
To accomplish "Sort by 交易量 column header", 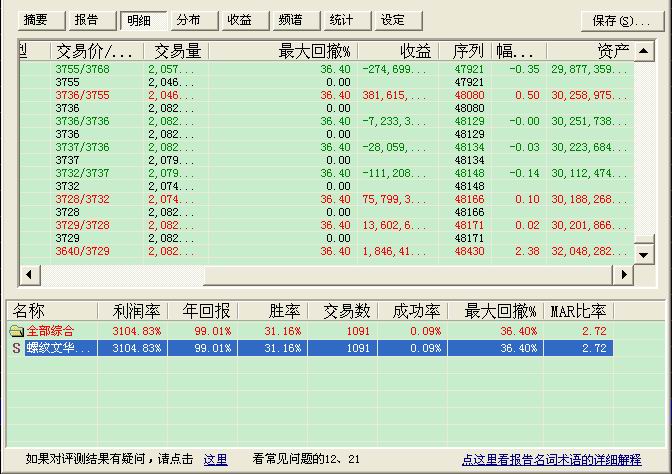I will pos(176,51).
